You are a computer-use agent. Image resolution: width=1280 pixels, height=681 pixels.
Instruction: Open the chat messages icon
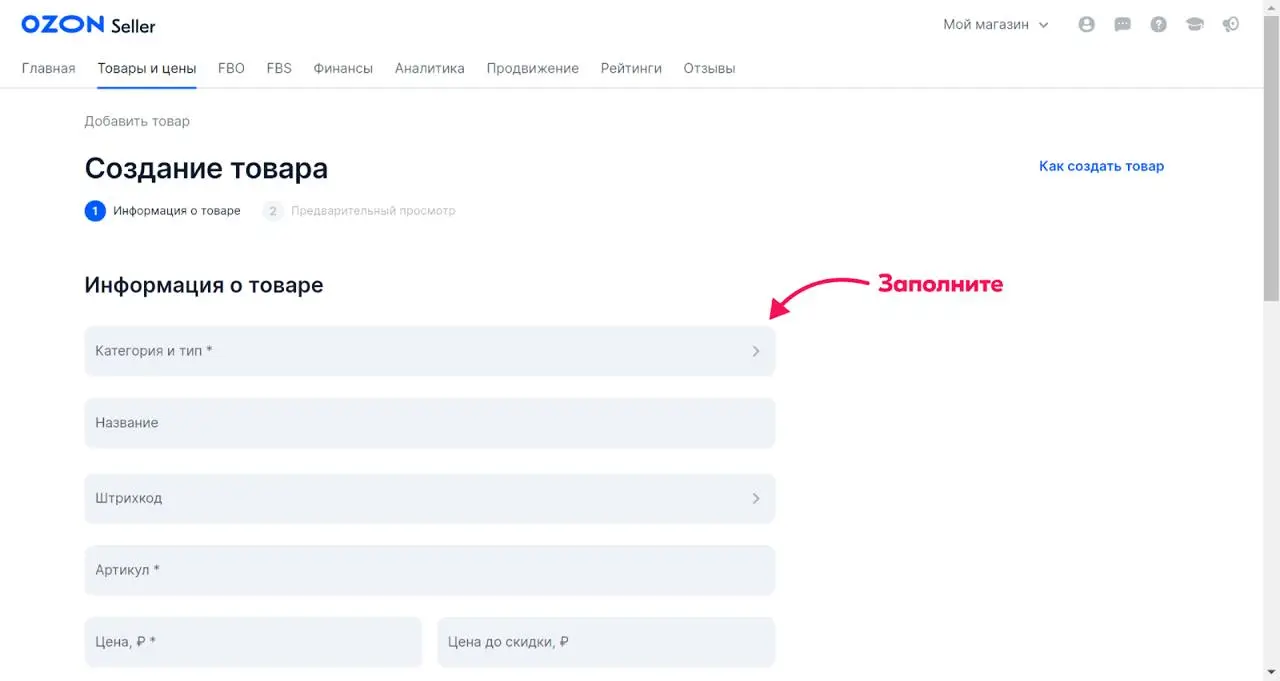pos(1123,25)
